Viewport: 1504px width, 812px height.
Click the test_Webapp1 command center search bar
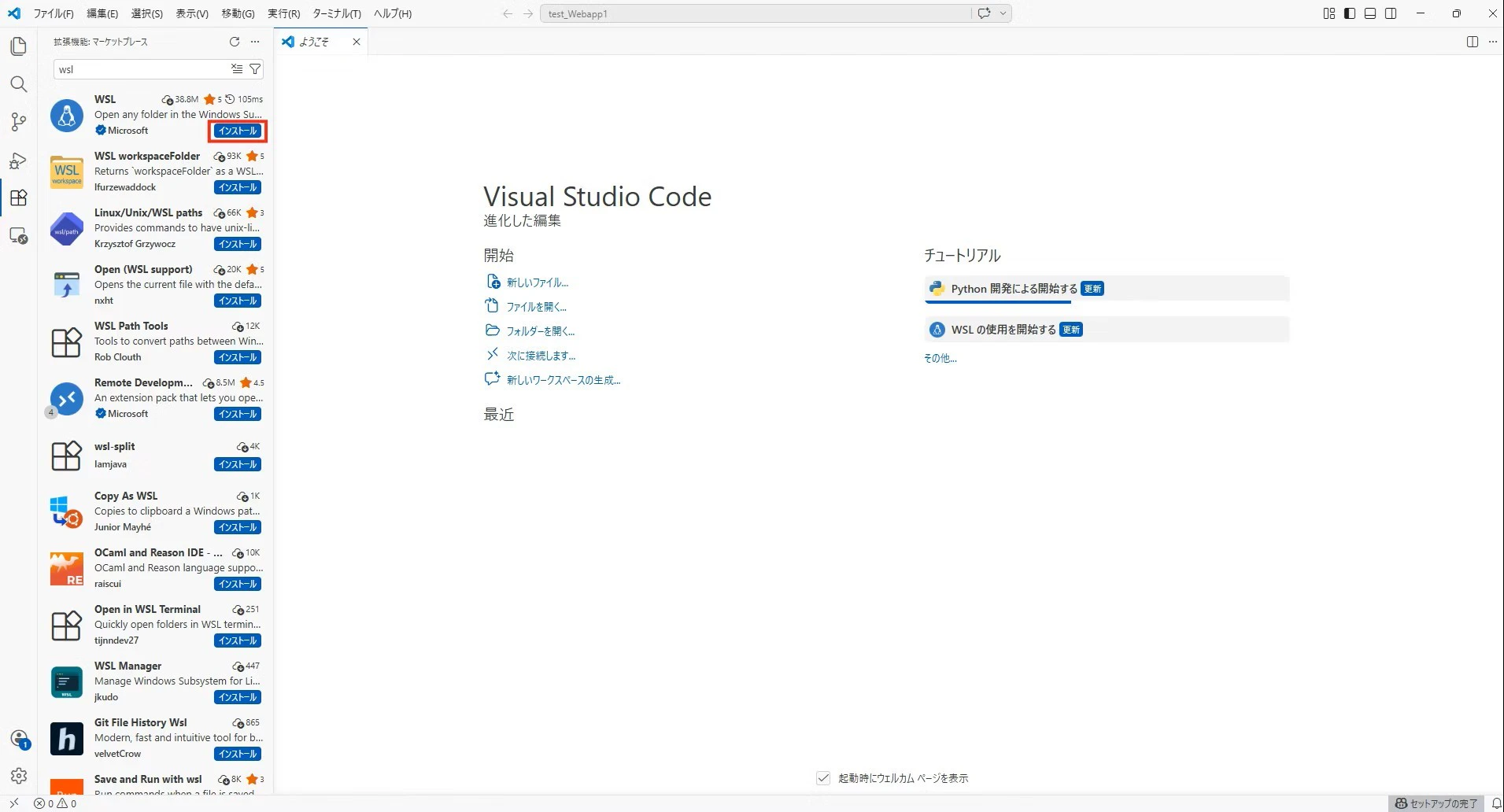tap(756, 13)
